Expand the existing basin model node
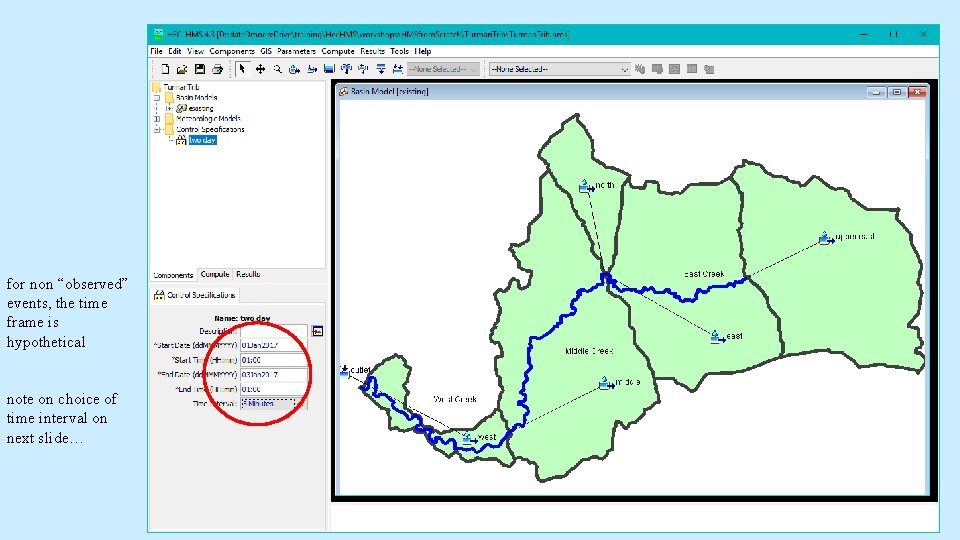960x540 pixels. click(x=170, y=108)
